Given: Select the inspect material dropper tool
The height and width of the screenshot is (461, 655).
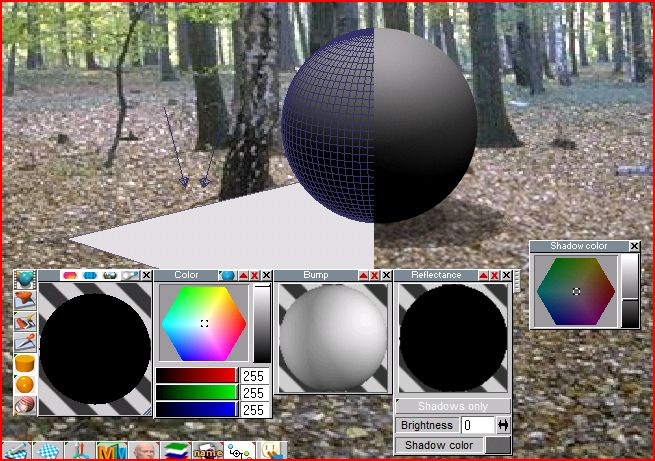Looking at the screenshot, I should 25,342.
